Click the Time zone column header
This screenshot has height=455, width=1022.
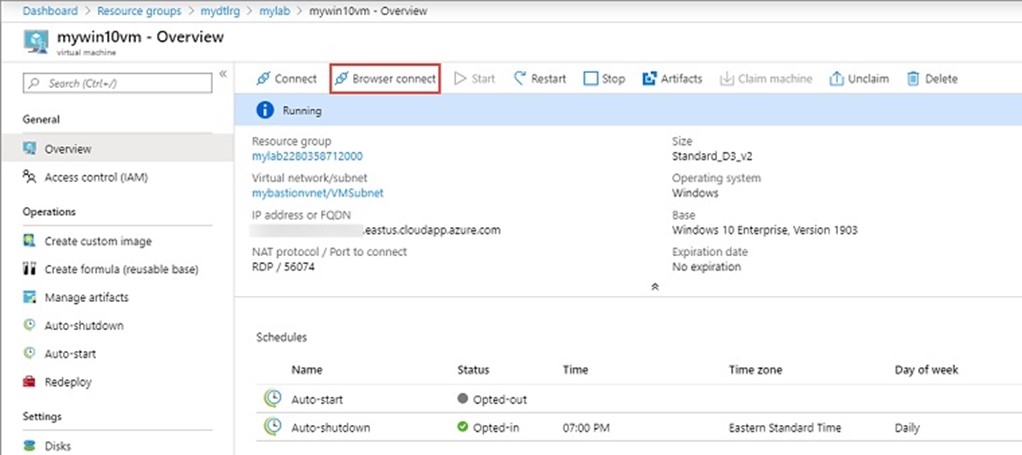coord(755,370)
